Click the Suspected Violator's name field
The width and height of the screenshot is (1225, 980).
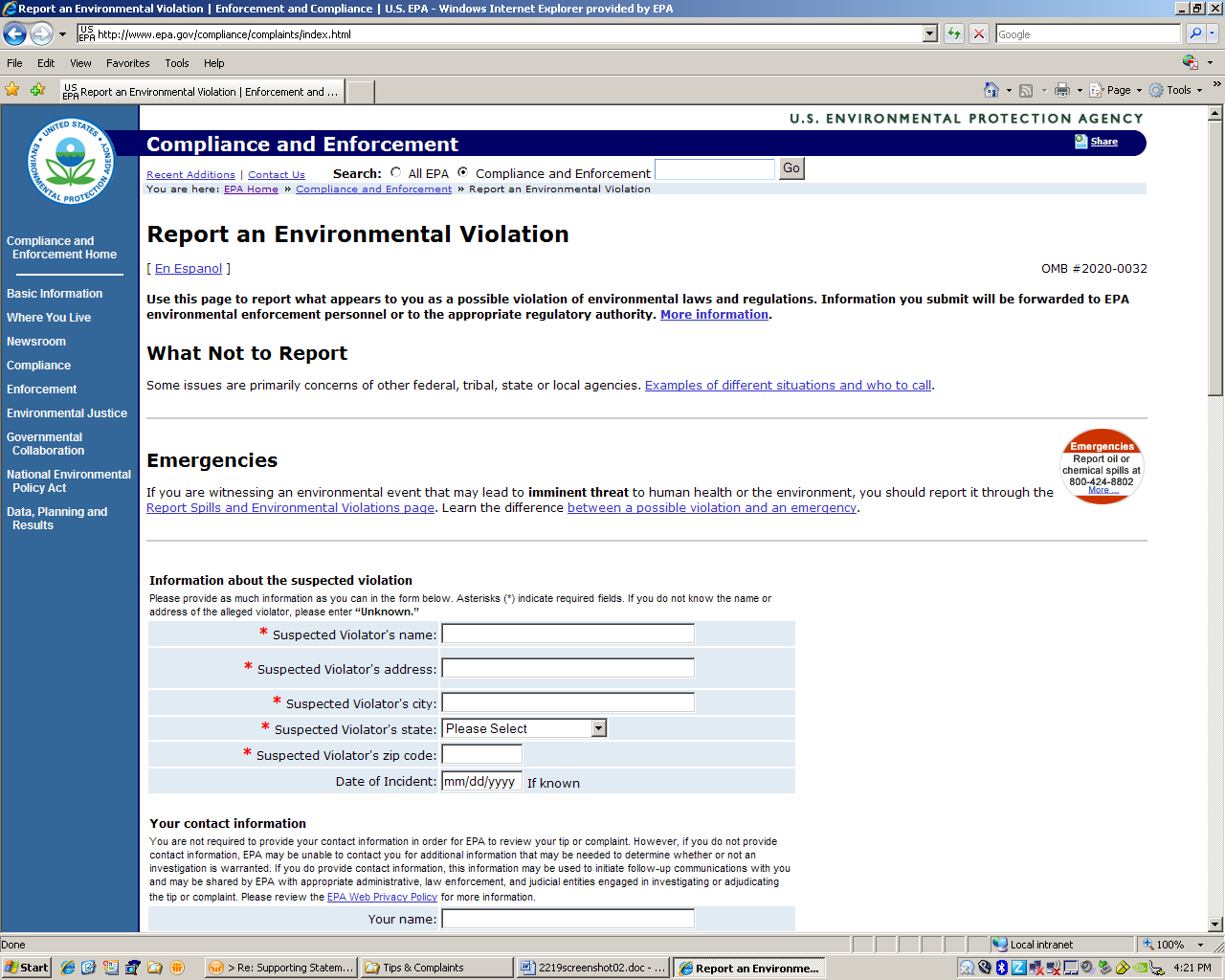pos(568,634)
